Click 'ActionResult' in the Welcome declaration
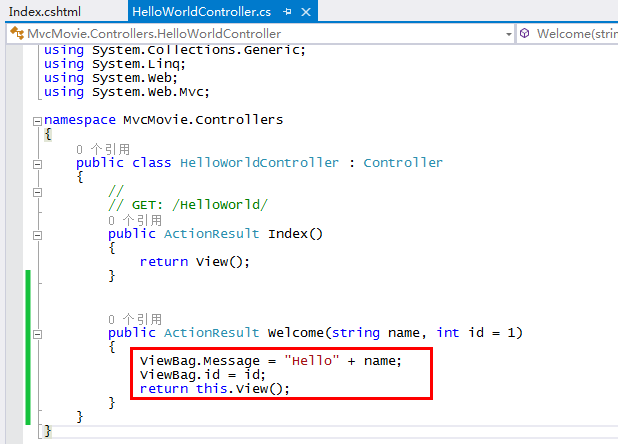 click(212, 333)
